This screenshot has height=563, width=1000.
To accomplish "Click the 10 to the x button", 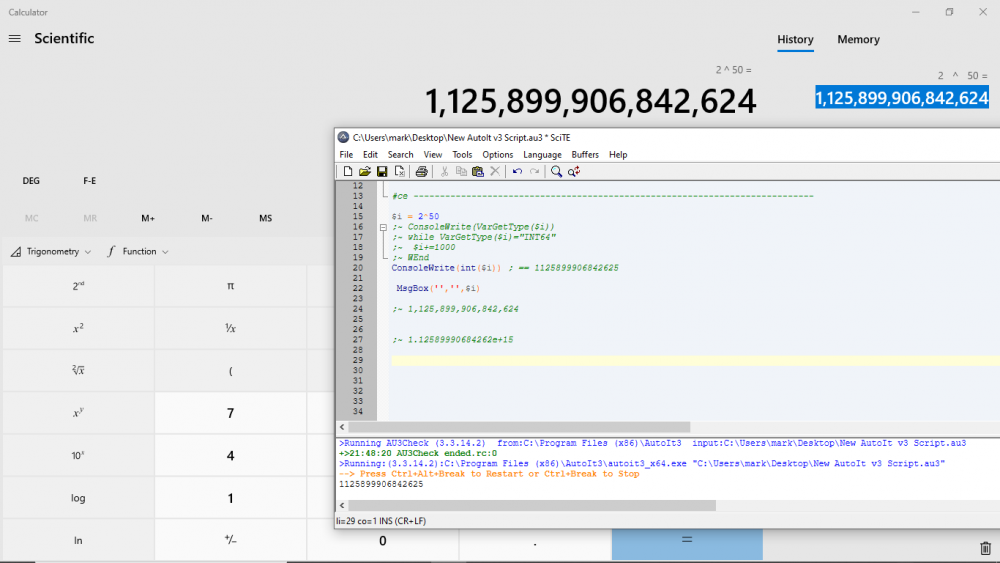I will tap(78, 455).
